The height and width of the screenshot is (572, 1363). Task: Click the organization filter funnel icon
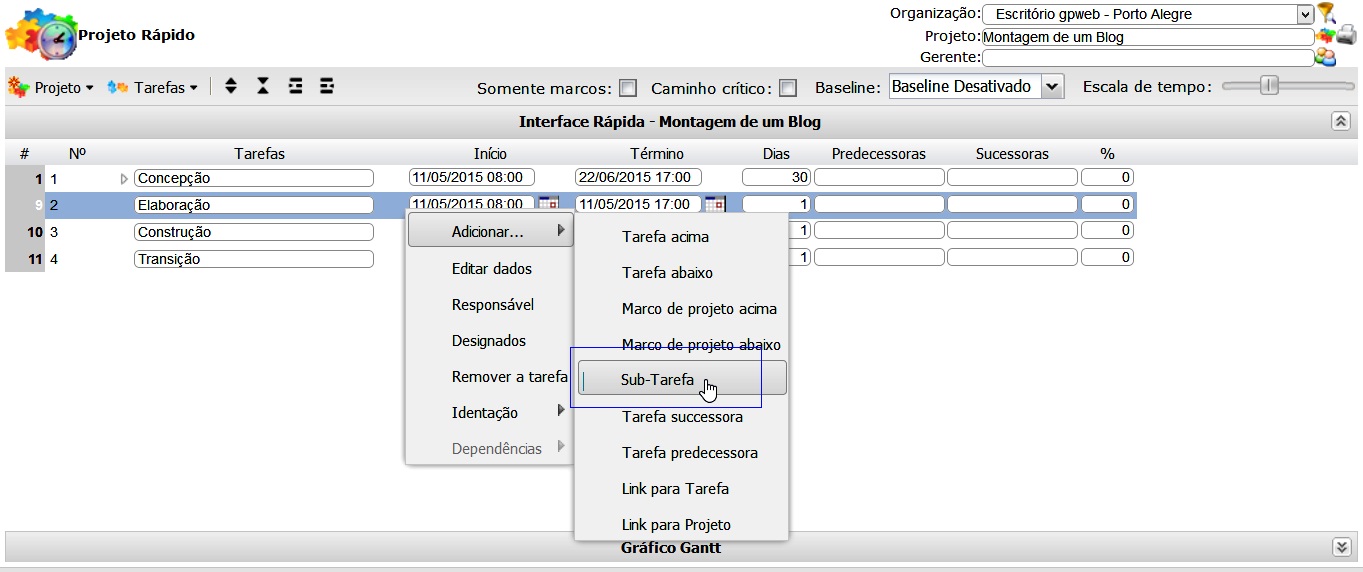1326,13
